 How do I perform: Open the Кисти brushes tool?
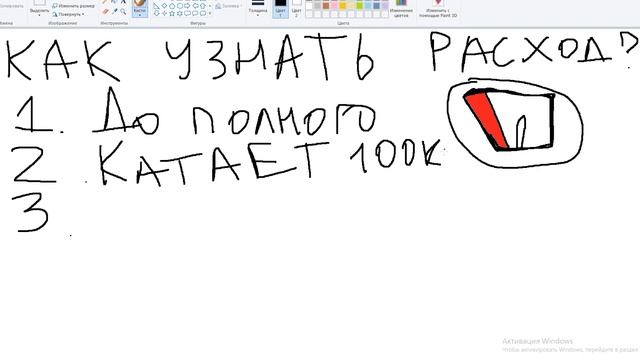(x=140, y=8)
